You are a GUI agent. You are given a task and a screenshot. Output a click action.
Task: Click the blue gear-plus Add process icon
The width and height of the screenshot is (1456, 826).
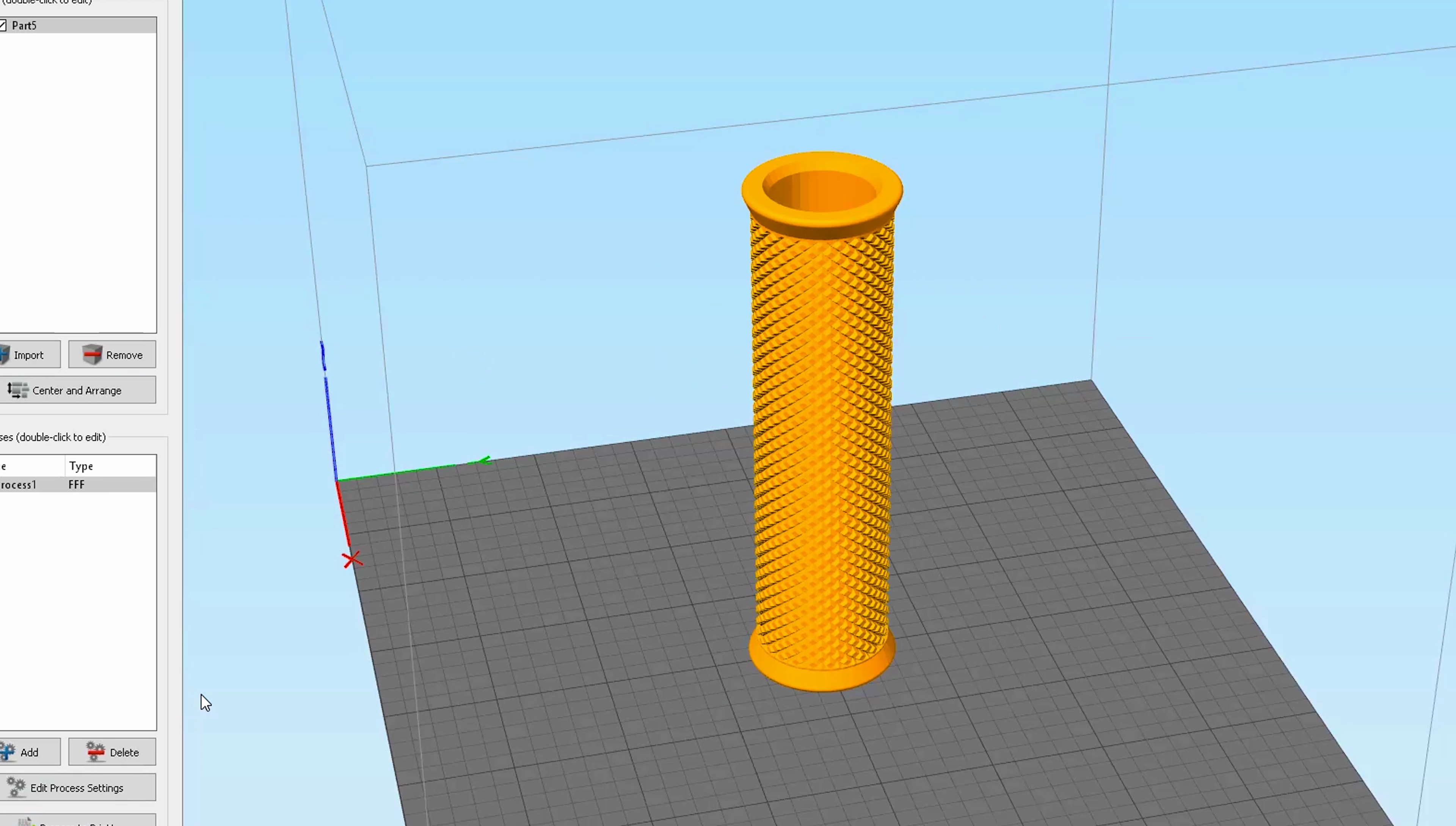point(7,751)
